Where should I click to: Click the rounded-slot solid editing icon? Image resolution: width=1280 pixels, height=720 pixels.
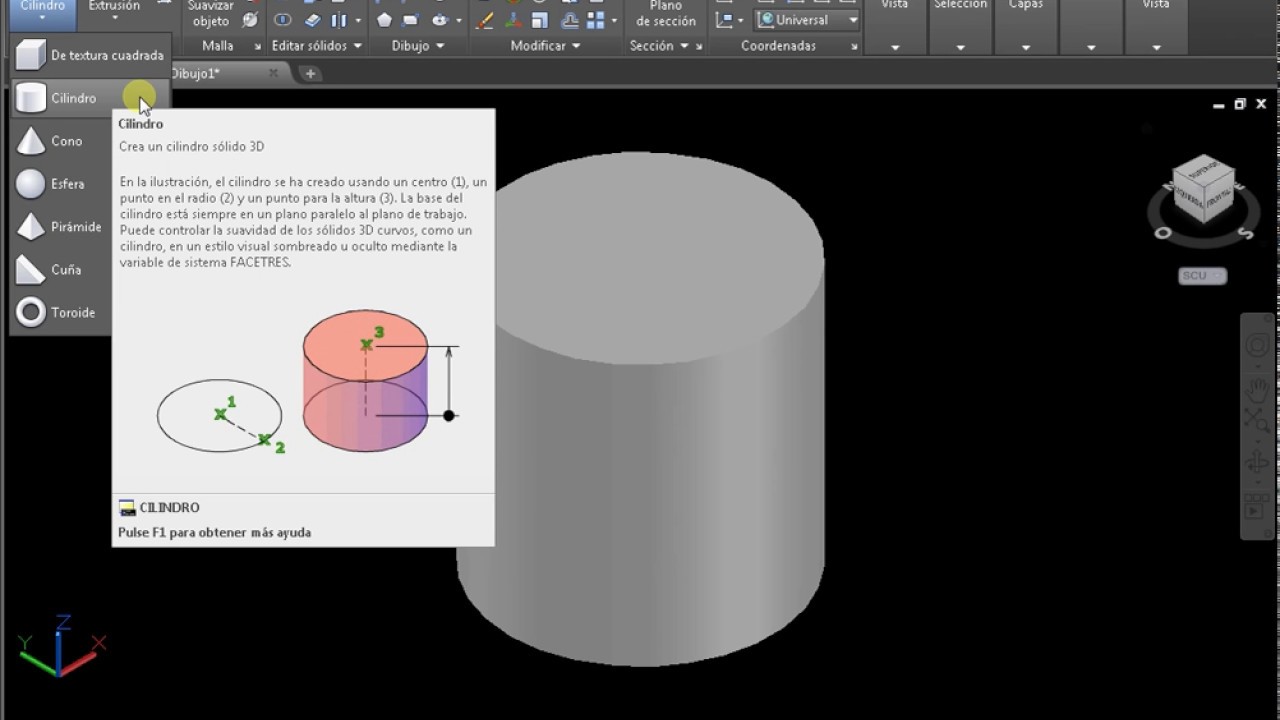click(x=283, y=20)
